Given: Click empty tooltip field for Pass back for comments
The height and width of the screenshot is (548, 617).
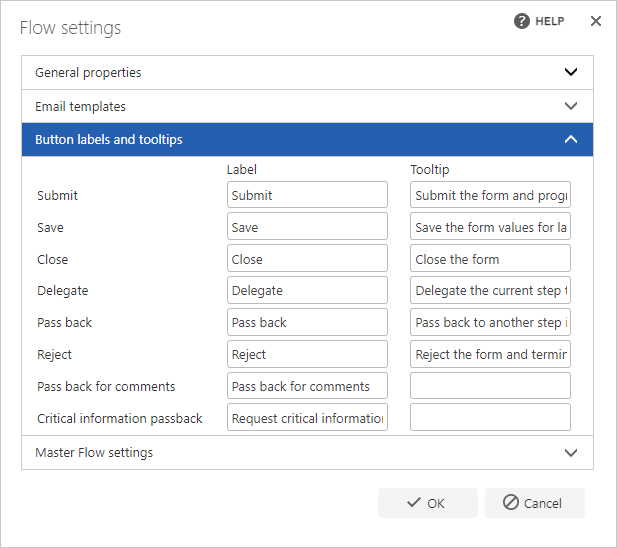Looking at the screenshot, I should point(490,386).
